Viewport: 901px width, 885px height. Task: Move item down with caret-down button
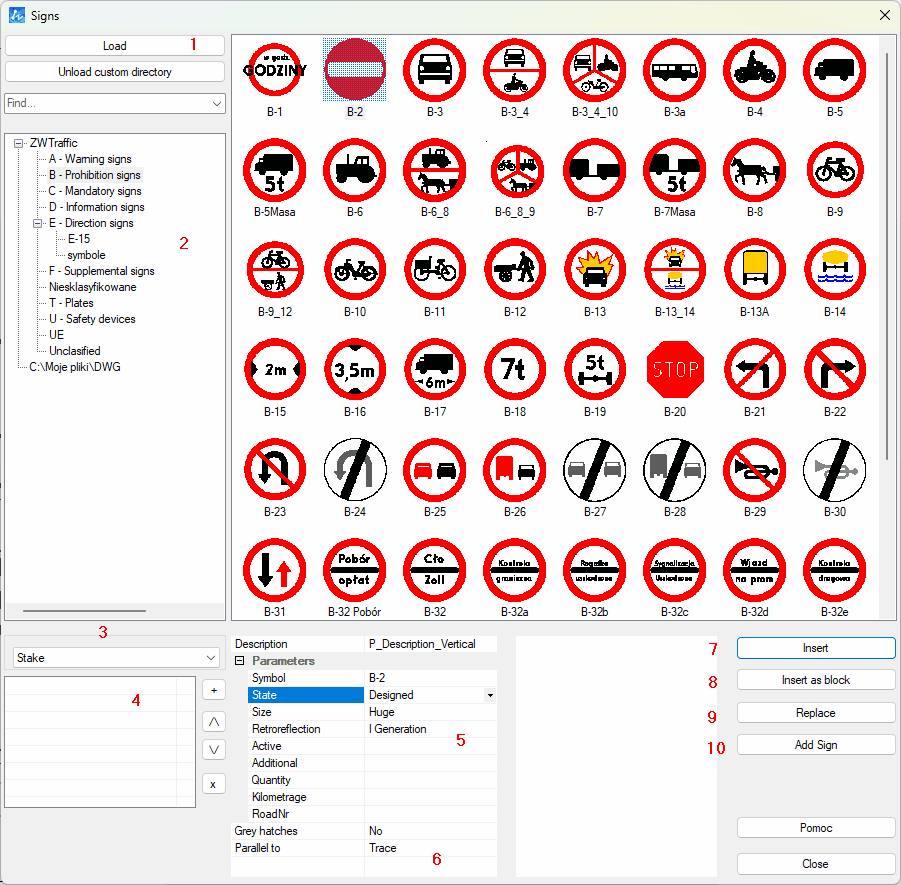tap(214, 749)
